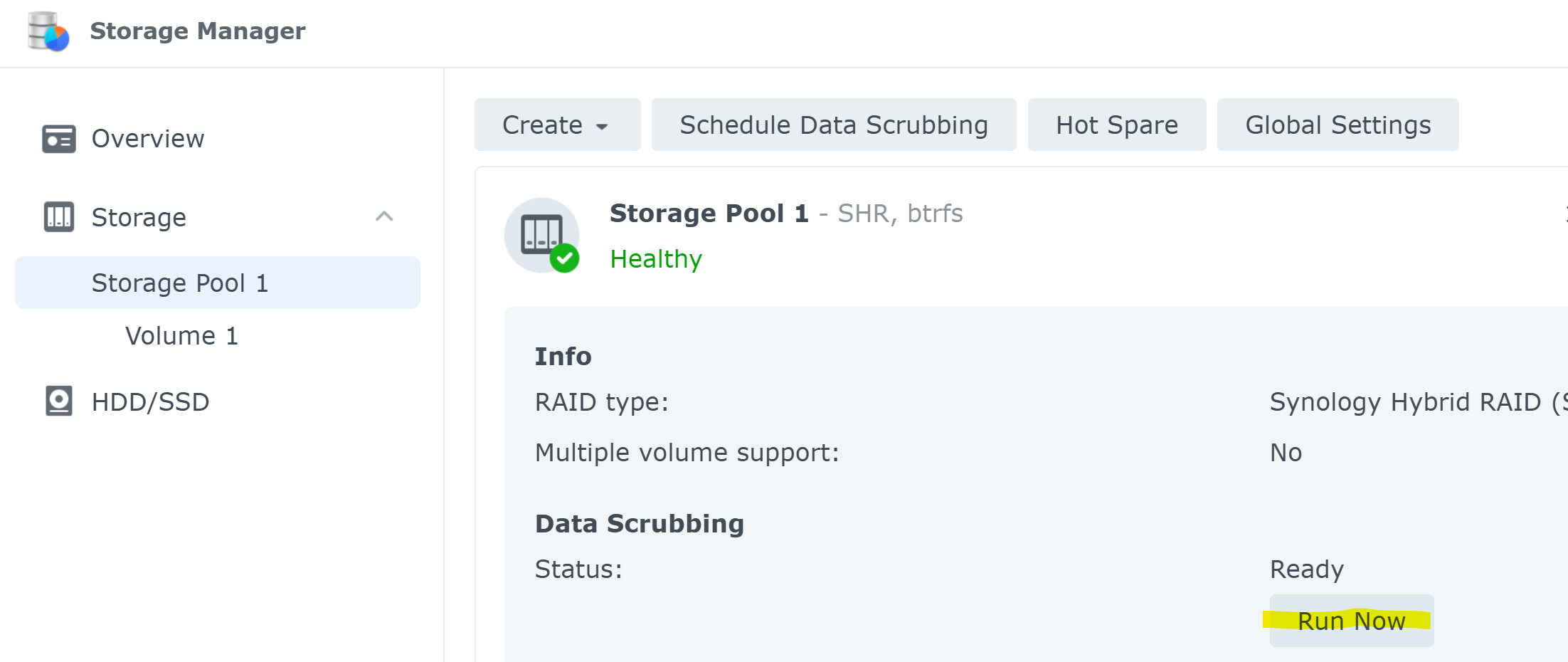This screenshot has width=1568, height=662.
Task: Select Volume 1 in the sidebar
Action: tap(181, 336)
